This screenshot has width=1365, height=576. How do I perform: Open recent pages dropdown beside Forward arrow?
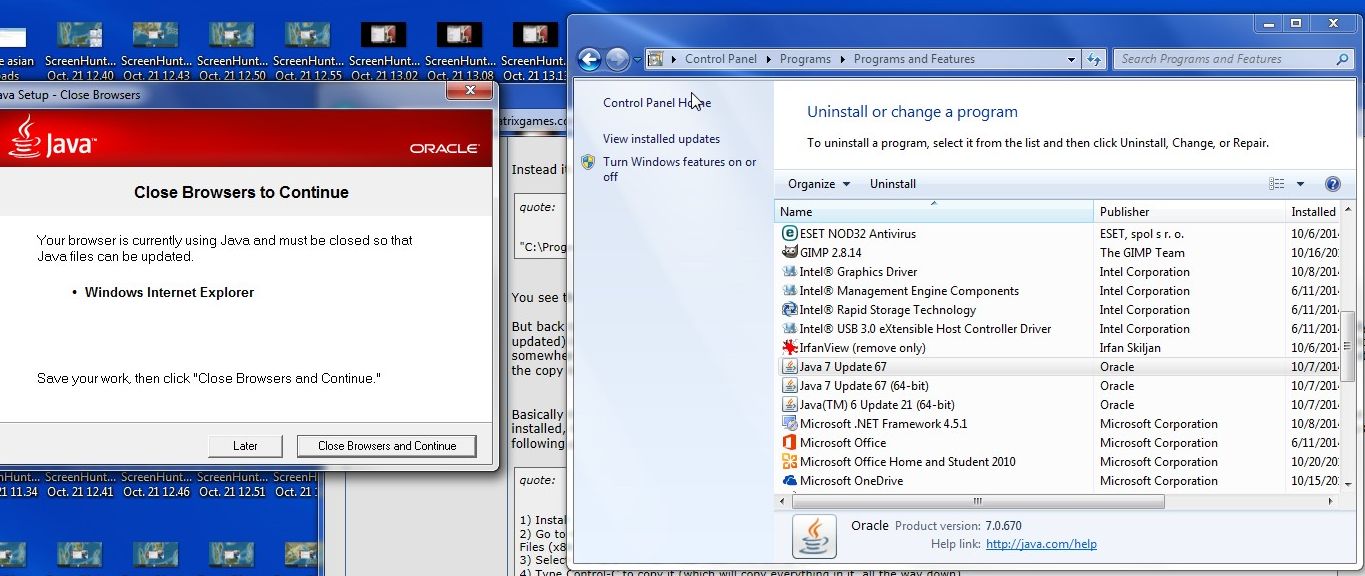tap(637, 60)
